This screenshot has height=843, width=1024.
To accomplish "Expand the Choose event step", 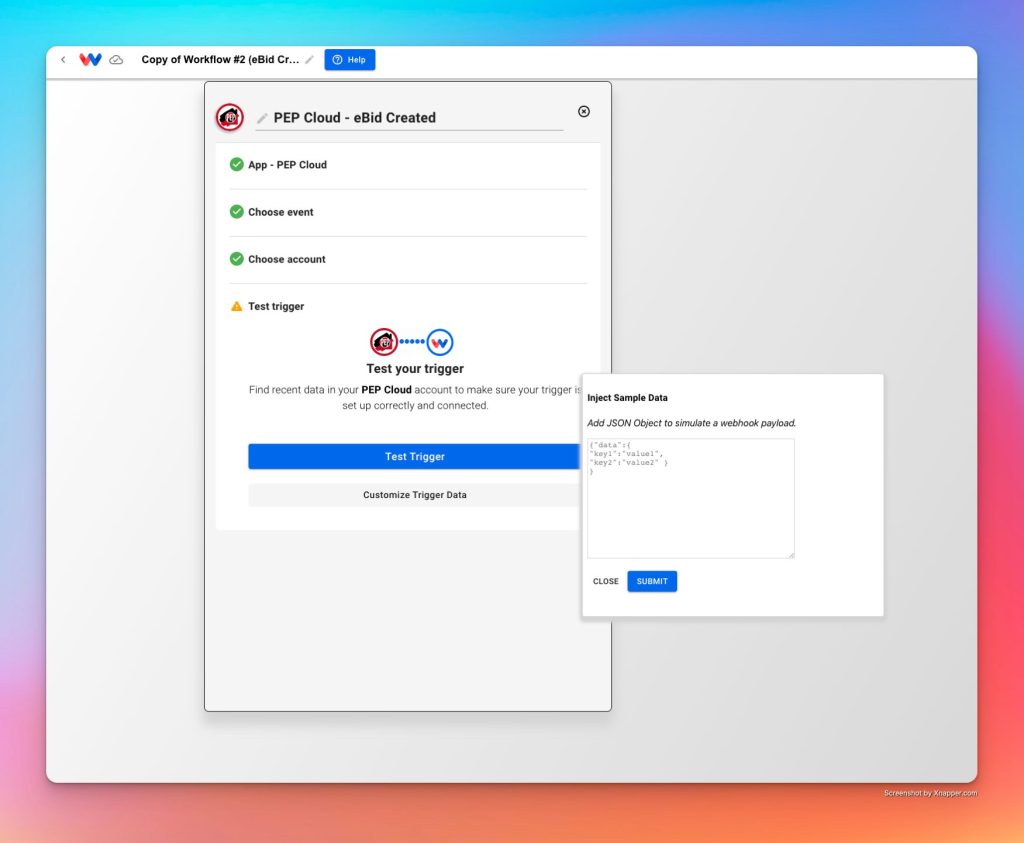I will point(408,212).
